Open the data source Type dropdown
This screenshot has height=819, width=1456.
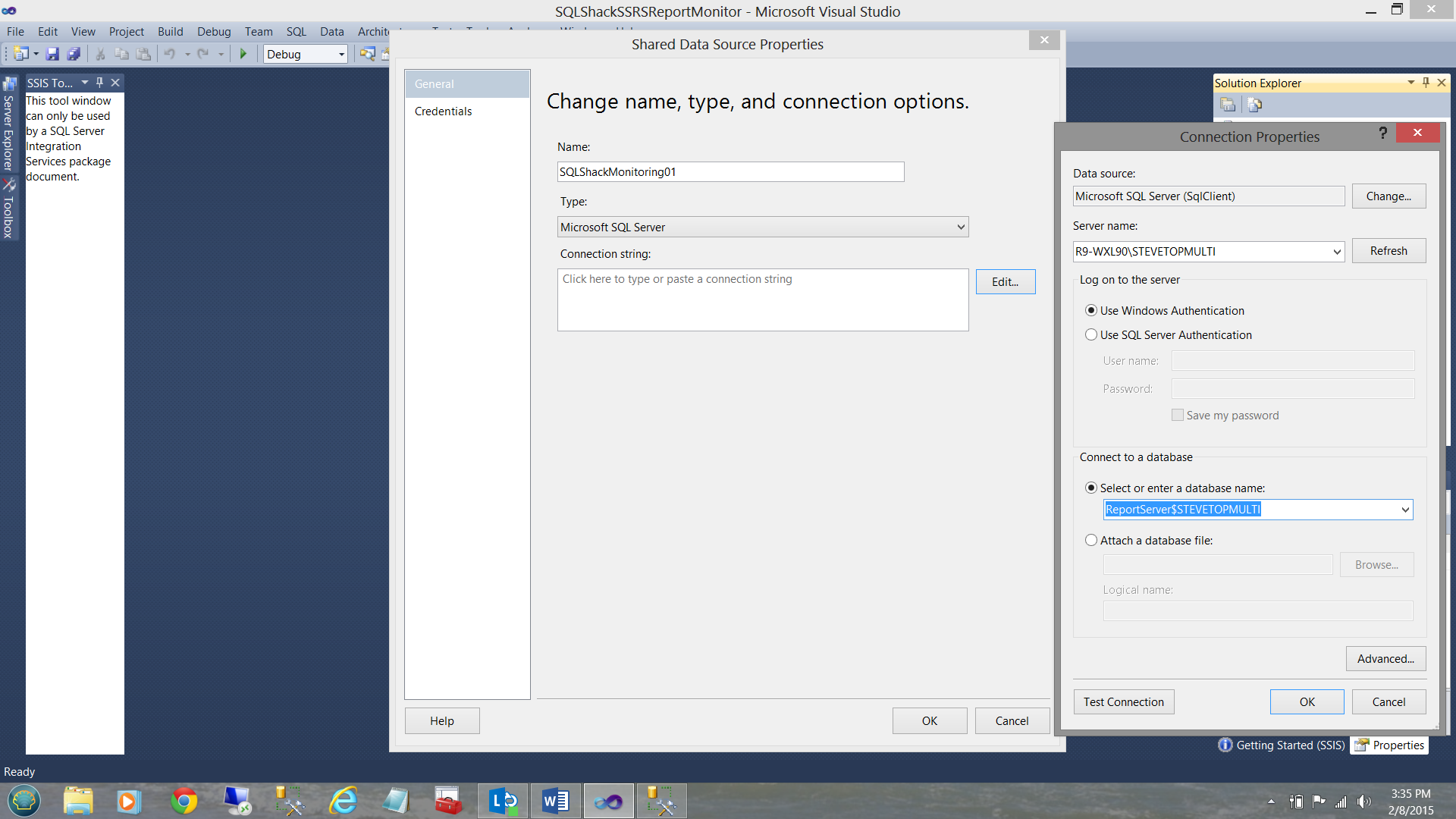click(x=960, y=227)
